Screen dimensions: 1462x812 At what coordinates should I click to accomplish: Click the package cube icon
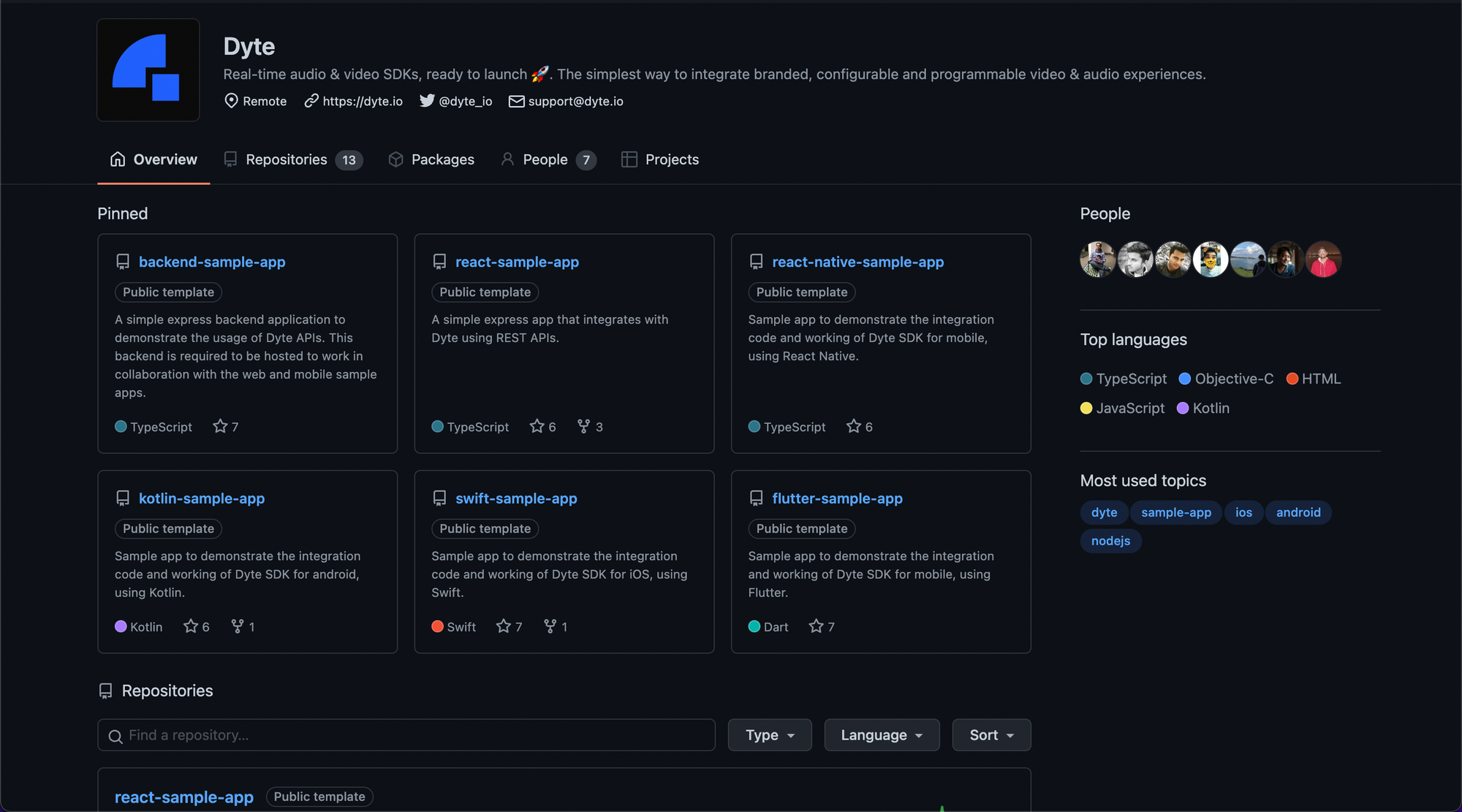pyautogui.click(x=396, y=159)
